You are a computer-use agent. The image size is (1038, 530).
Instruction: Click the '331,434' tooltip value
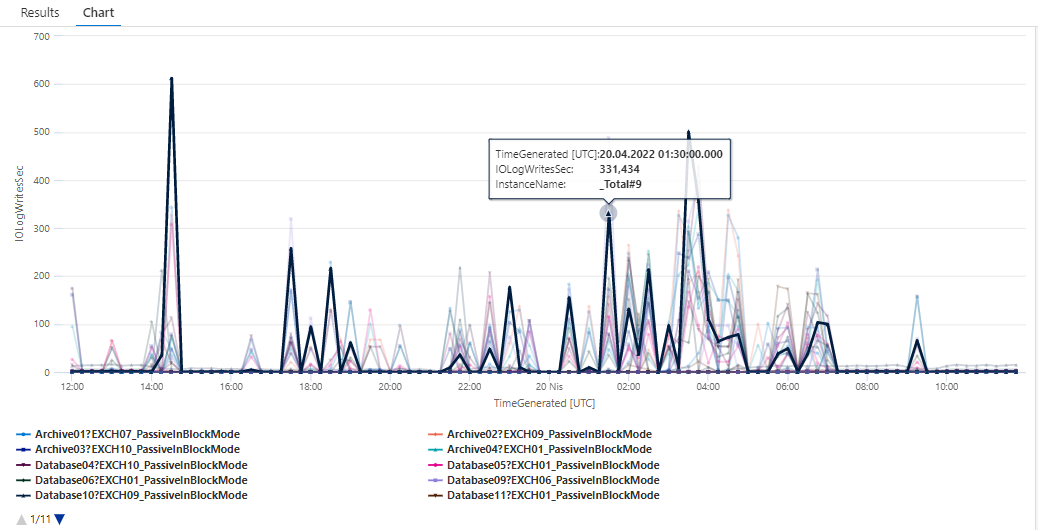(620, 169)
